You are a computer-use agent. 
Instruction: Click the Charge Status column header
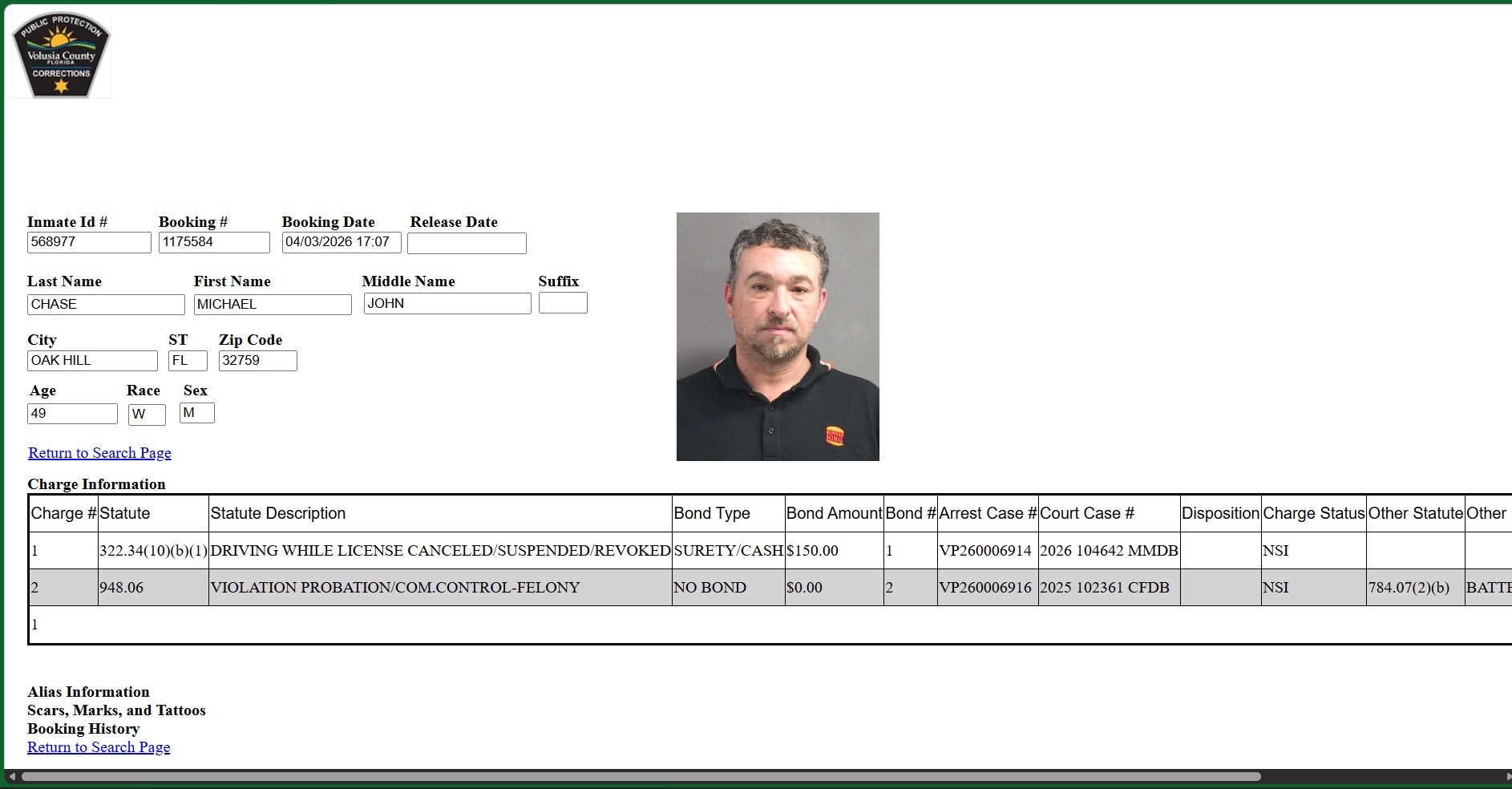pos(1314,513)
